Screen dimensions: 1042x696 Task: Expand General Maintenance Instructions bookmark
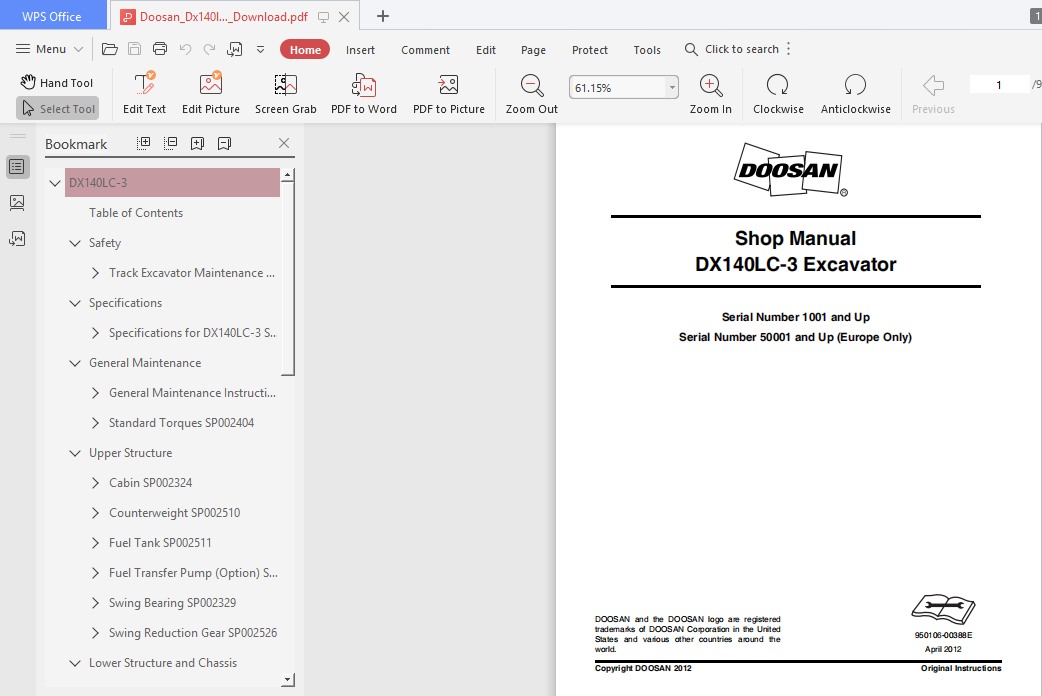point(95,393)
